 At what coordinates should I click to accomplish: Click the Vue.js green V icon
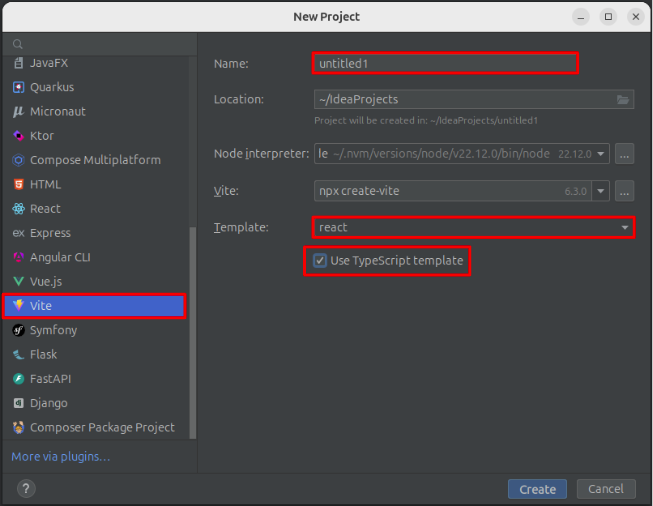point(18,282)
